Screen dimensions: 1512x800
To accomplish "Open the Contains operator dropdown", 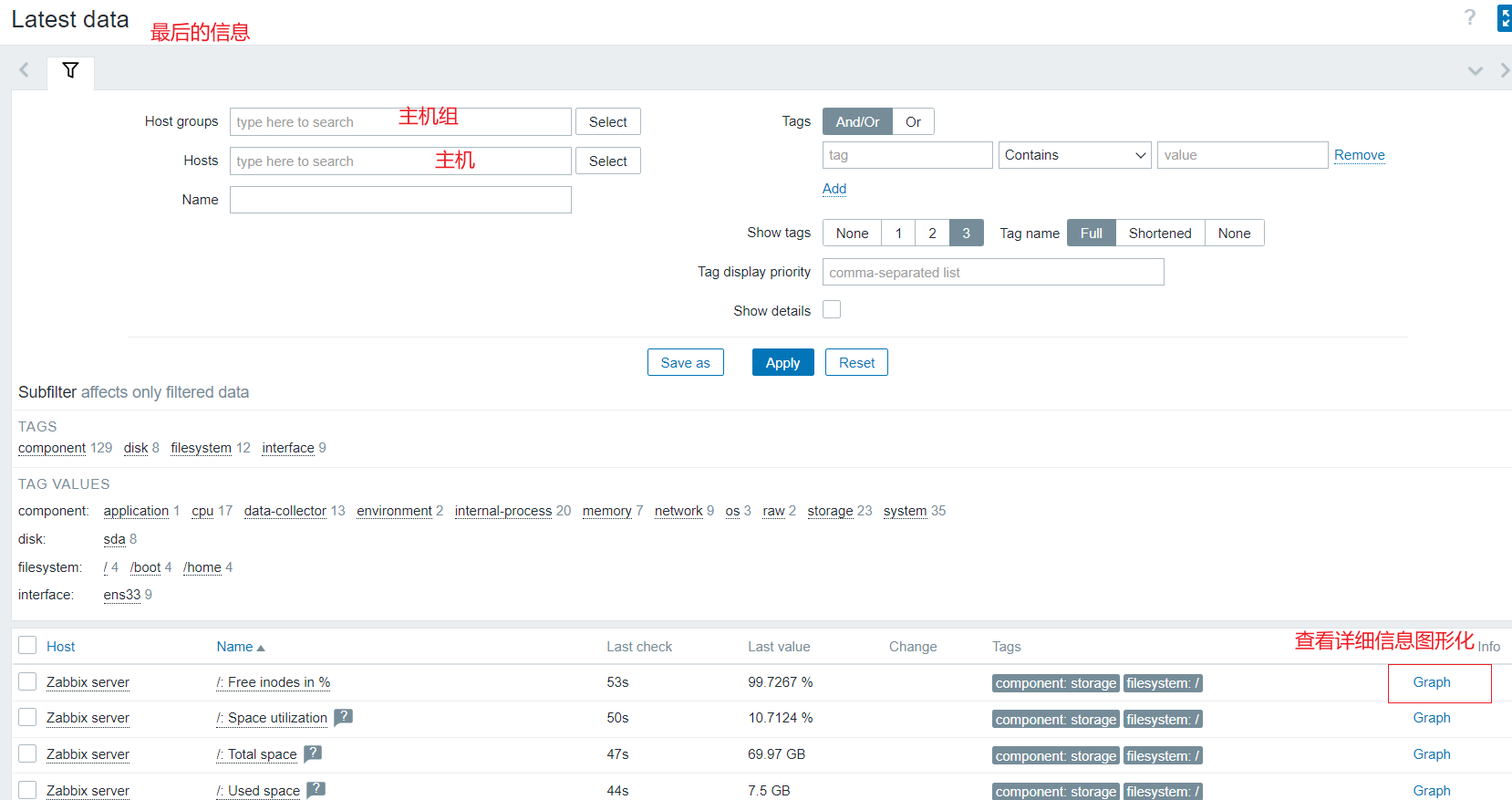I will 1075,155.
